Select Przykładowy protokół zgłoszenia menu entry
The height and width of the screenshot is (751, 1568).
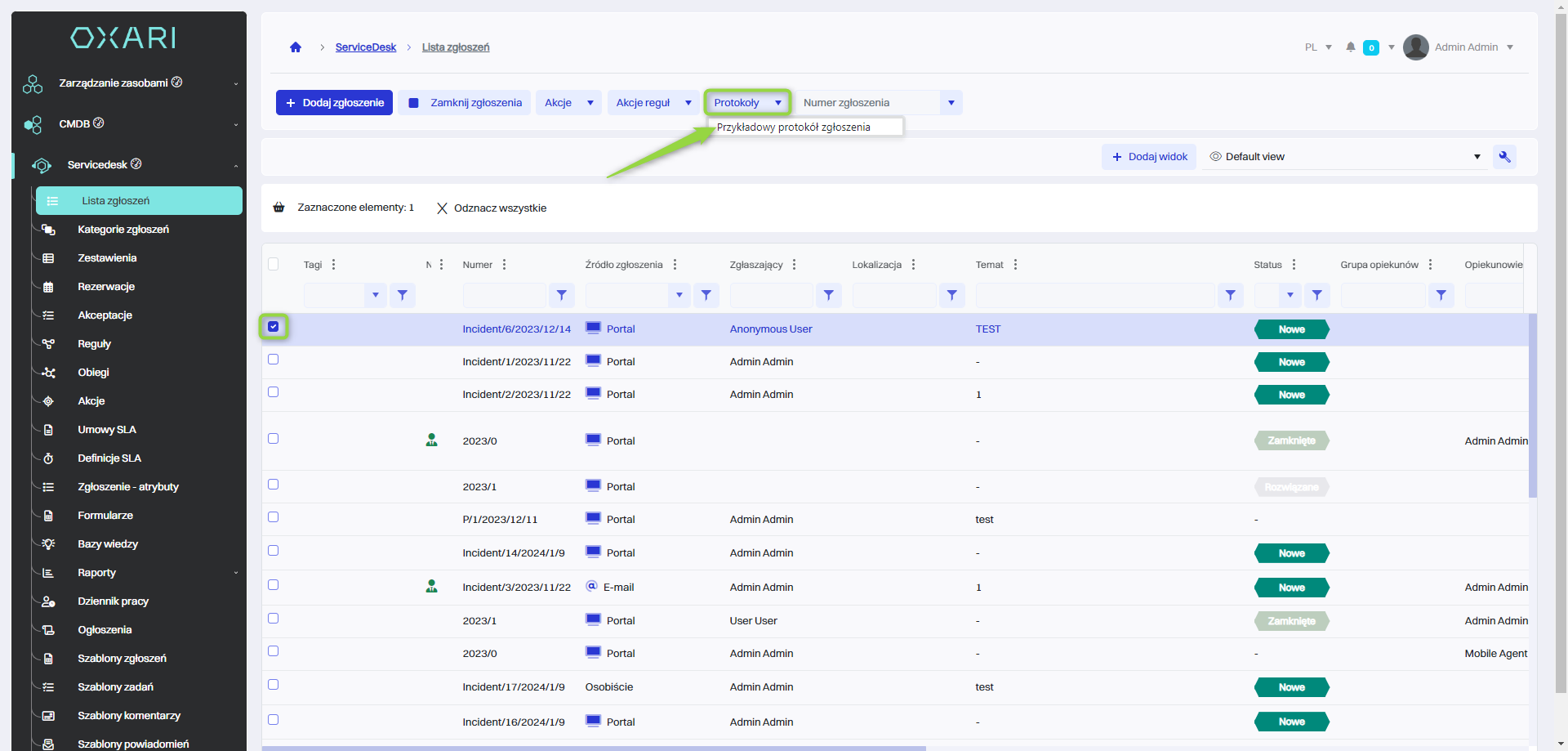click(x=794, y=127)
